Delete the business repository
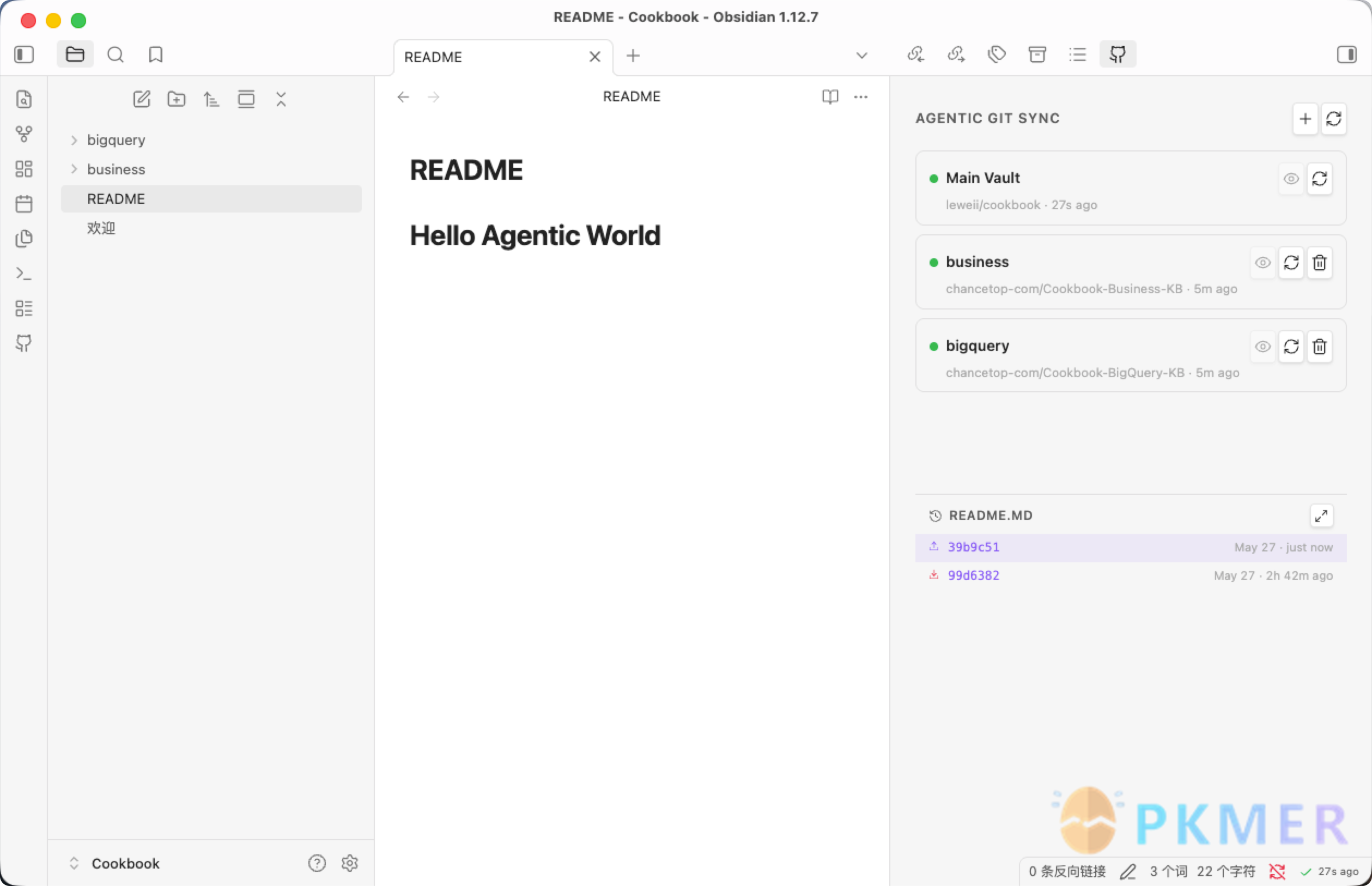This screenshot has height=886, width=1372. pyautogui.click(x=1319, y=263)
